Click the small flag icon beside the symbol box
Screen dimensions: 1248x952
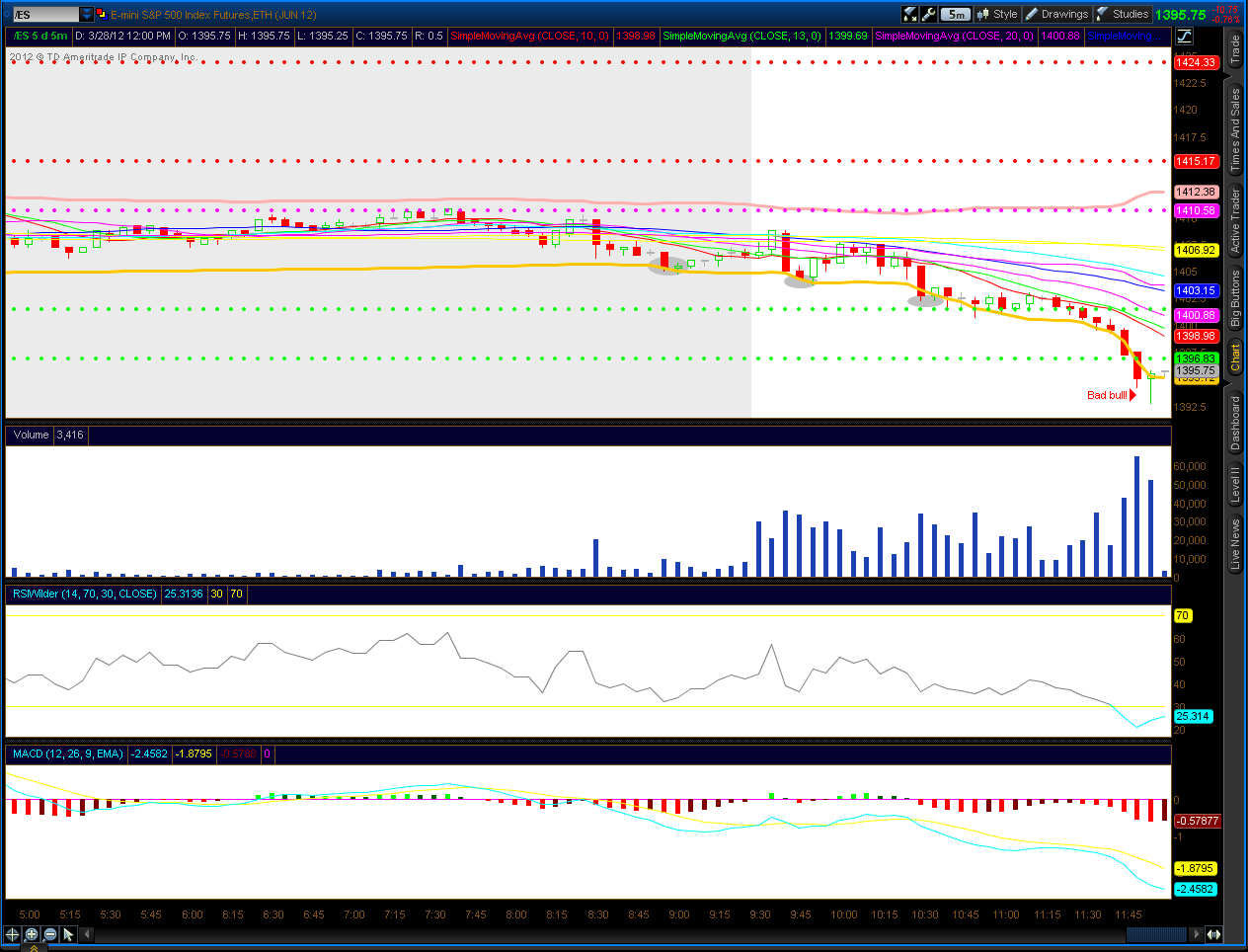click(101, 15)
